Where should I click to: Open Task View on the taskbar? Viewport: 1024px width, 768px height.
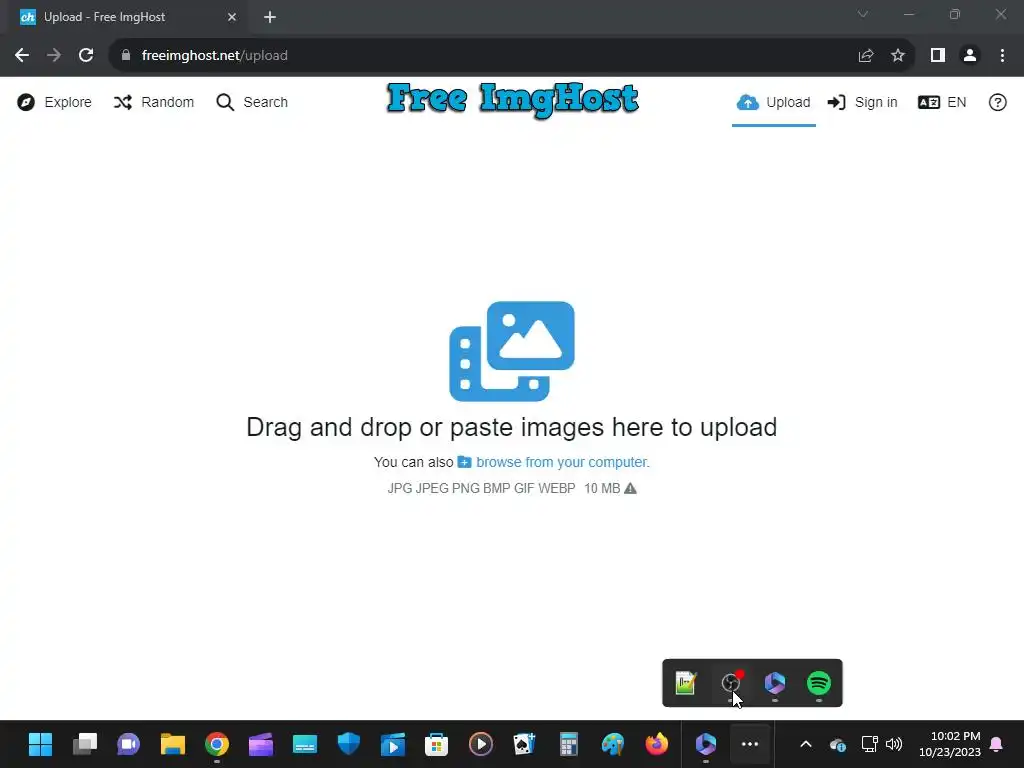tap(85, 744)
